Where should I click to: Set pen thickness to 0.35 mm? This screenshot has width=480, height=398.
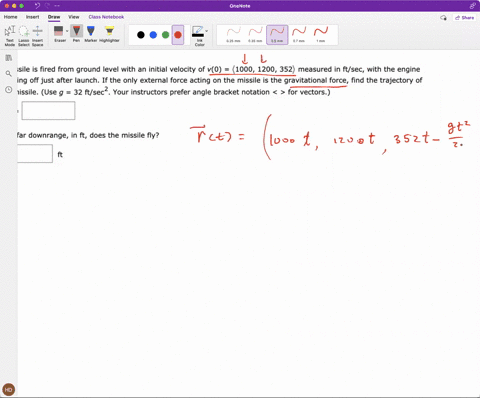click(x=255, y=35)
